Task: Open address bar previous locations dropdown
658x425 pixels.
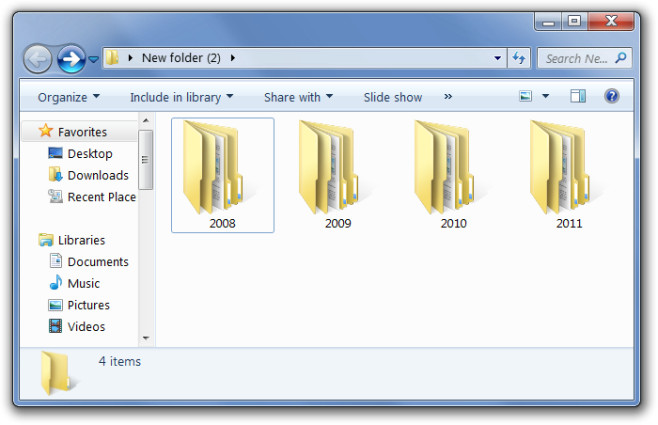Action: point(497,58)
